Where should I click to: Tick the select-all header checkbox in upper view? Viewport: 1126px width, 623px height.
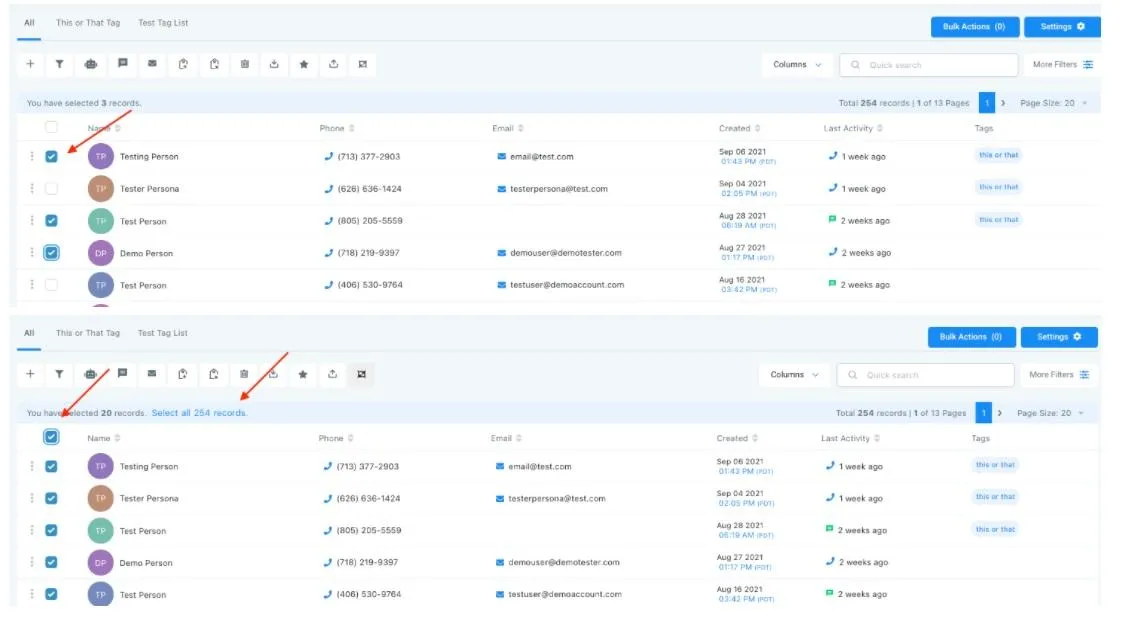coord(51,128)
